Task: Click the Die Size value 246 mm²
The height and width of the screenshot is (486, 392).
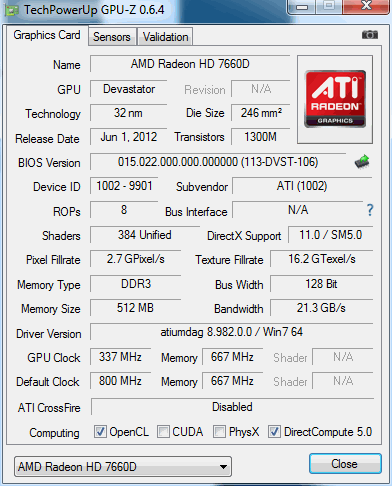Action: pos(261,113)
